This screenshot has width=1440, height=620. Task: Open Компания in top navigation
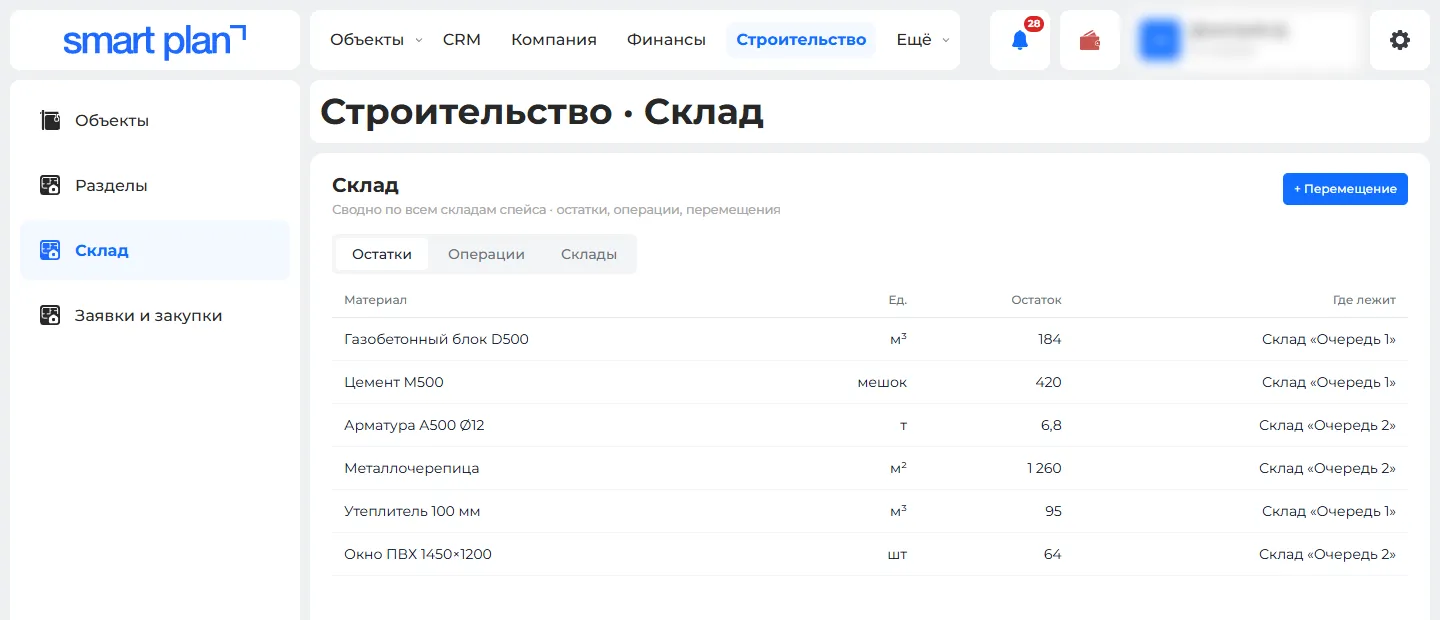554,40
